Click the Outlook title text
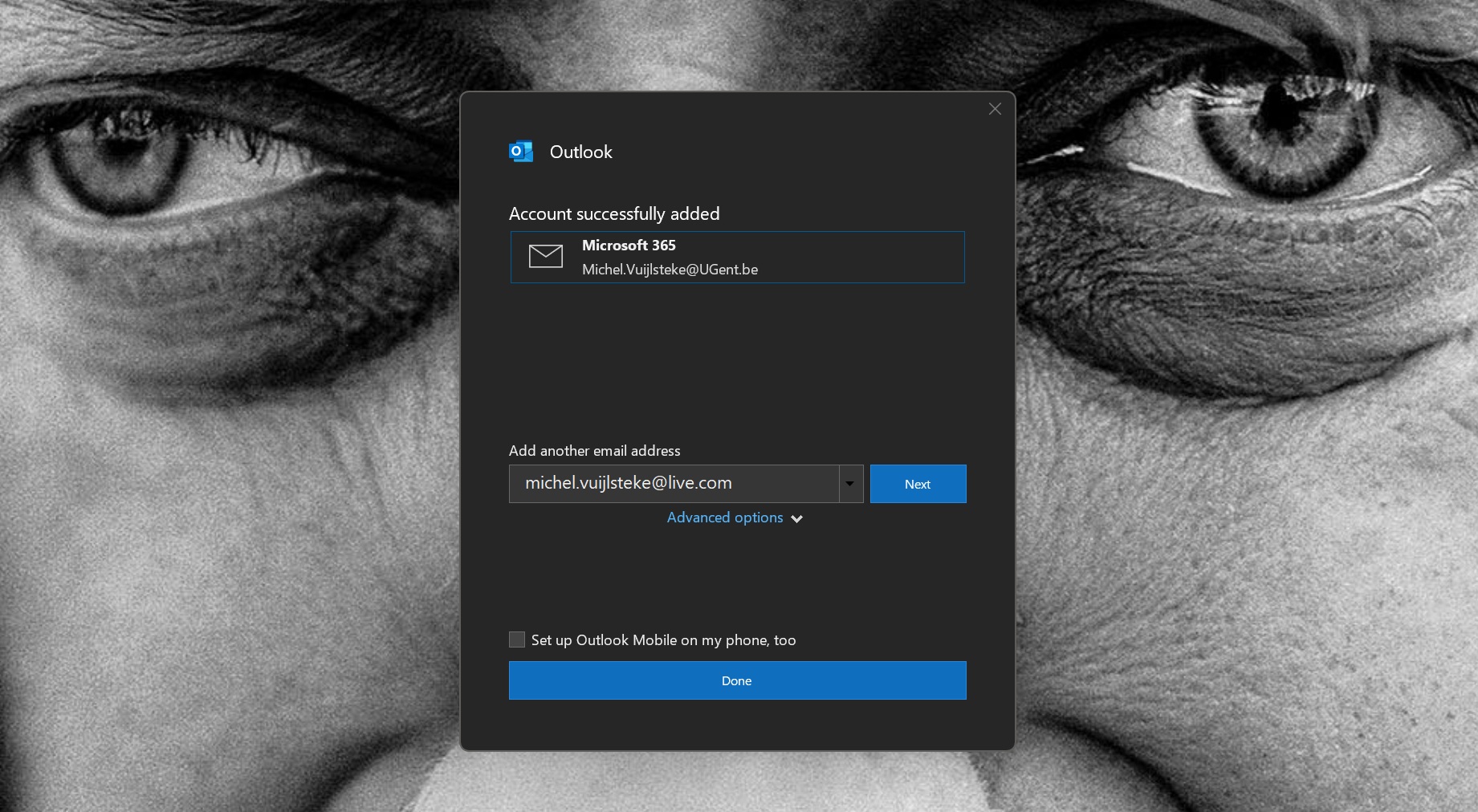 click(x=580, y=152)
